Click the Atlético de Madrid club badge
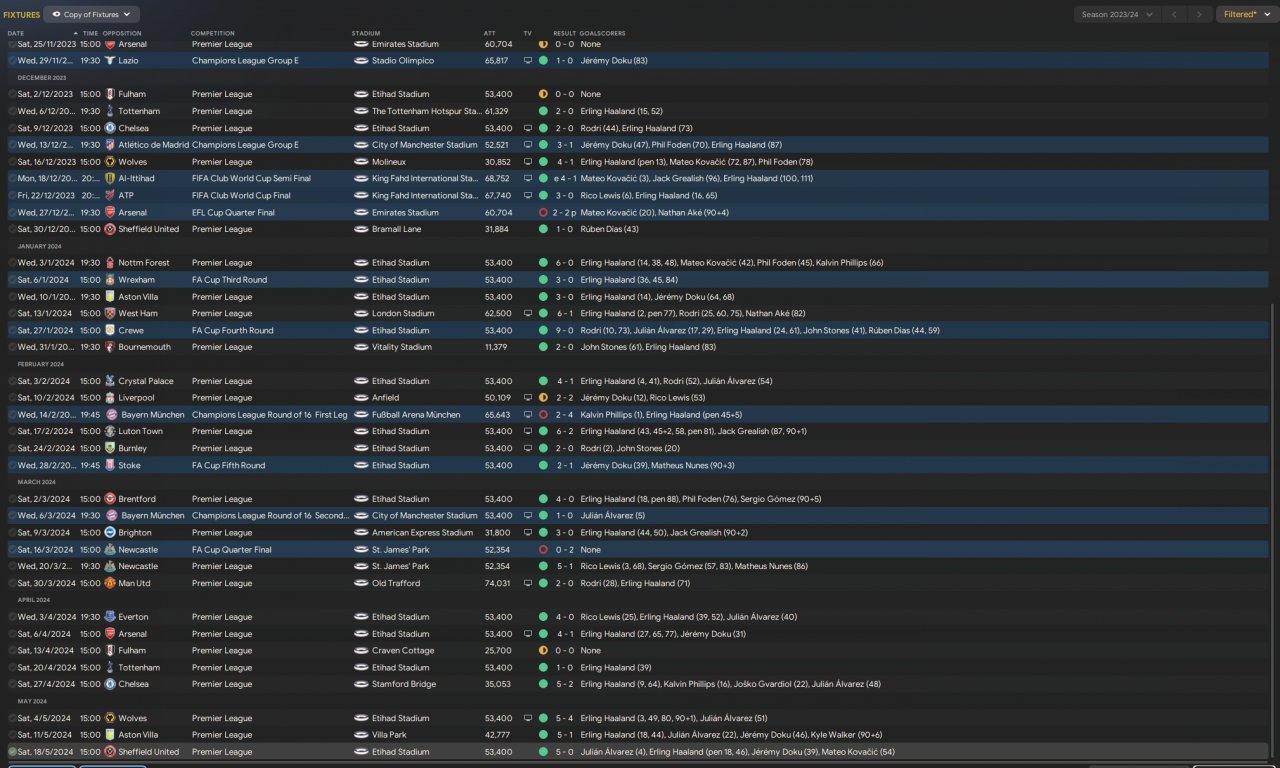Viewport: 1280px width, 768px height. (x=110, y=145)
